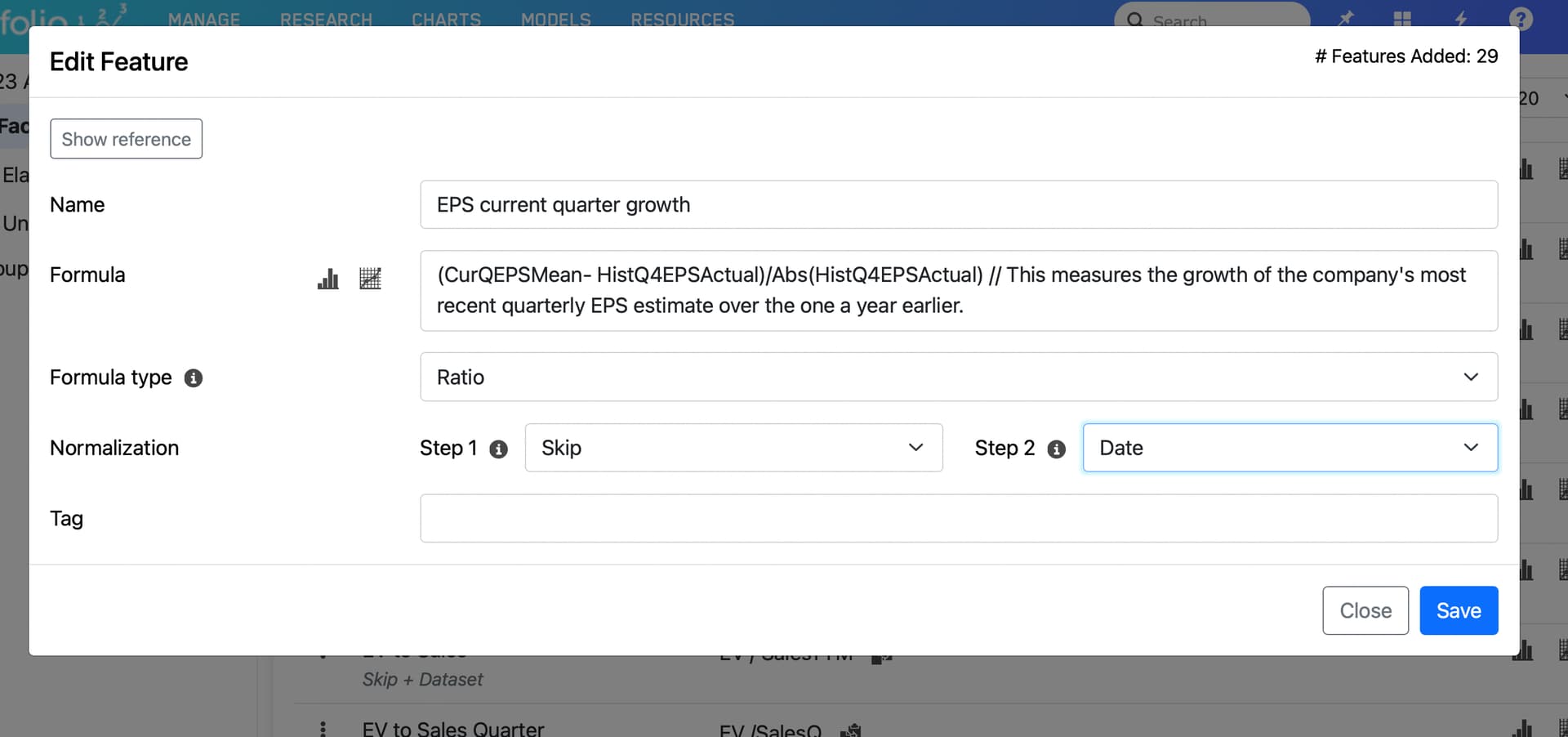Viewport: 1568px width, 737px height.
Task: Save the edited feature
Action: [1458, 610]
